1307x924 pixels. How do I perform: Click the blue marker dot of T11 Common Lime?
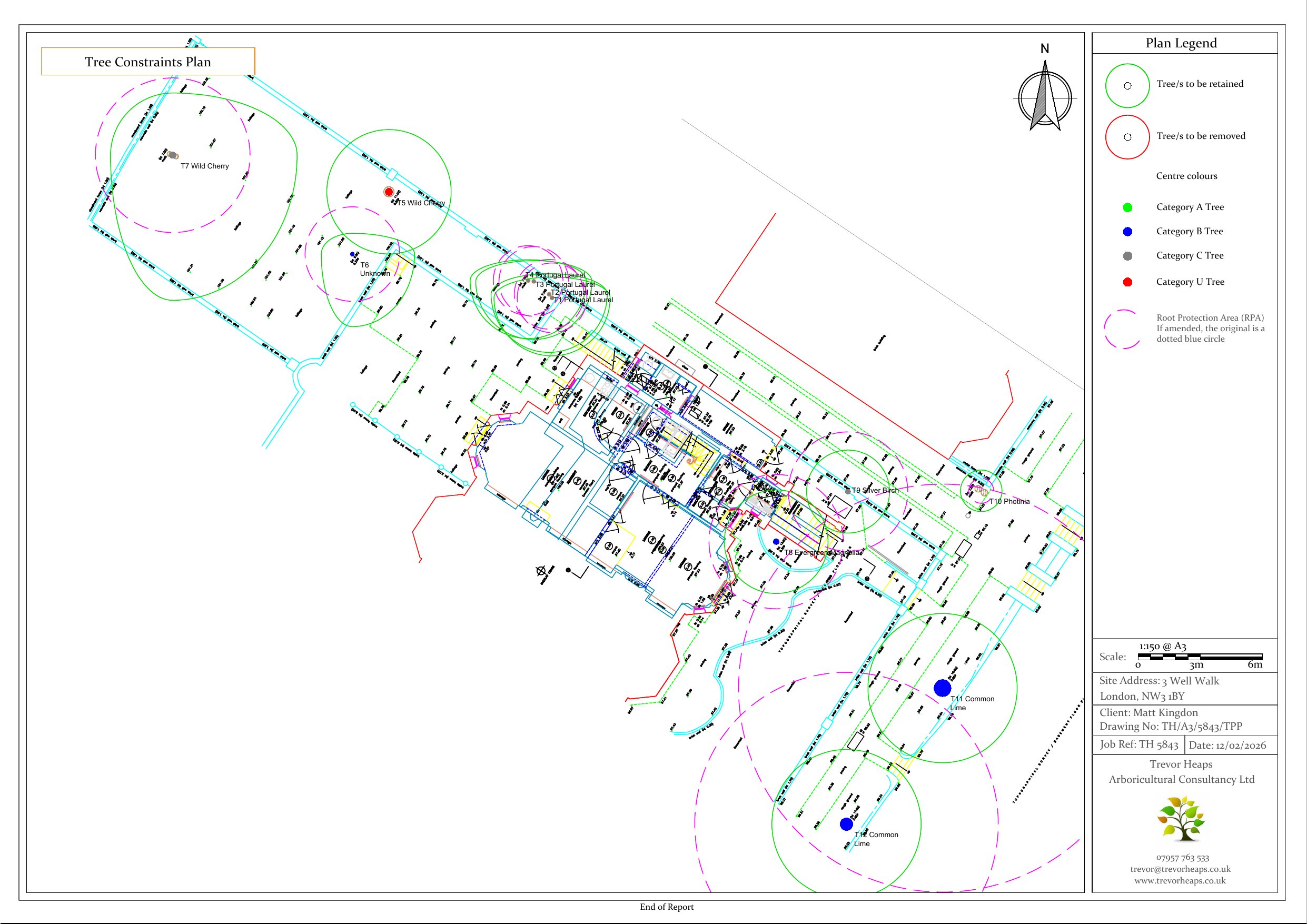942,688
